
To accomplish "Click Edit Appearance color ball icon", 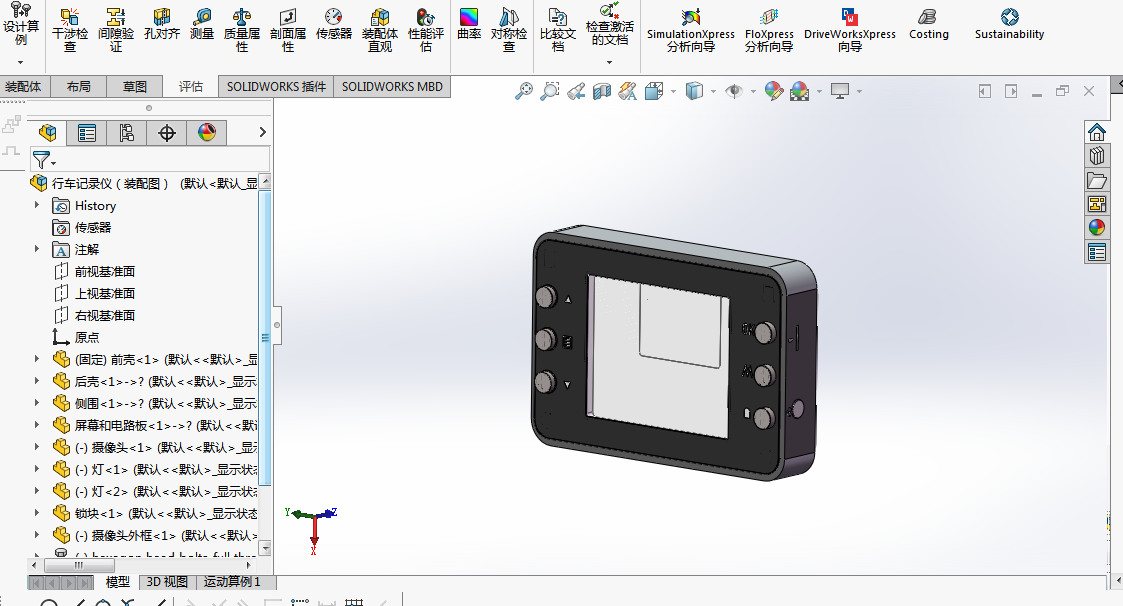I will pos(773,91).
